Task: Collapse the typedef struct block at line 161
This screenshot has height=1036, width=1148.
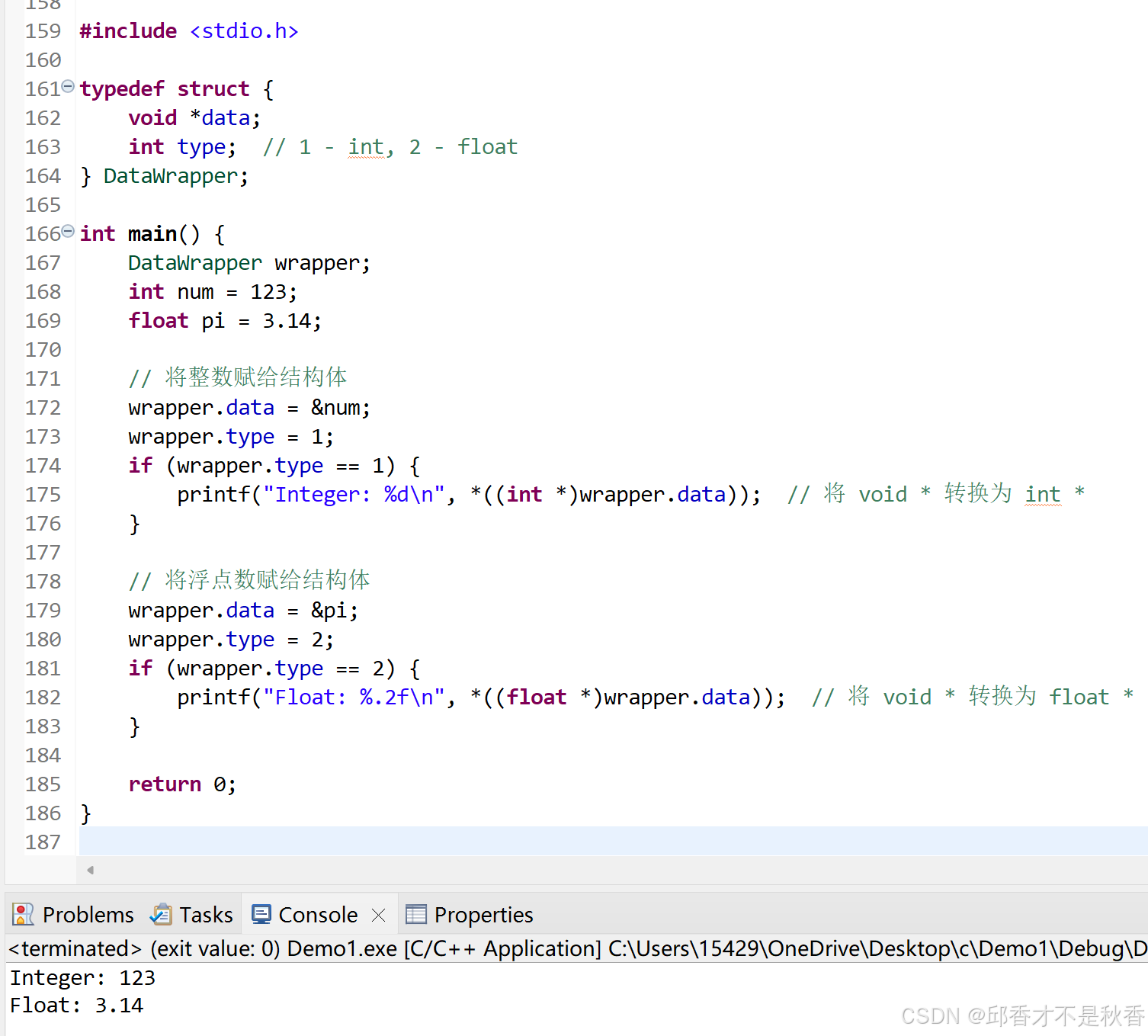Action: click(x=67, y=86)
